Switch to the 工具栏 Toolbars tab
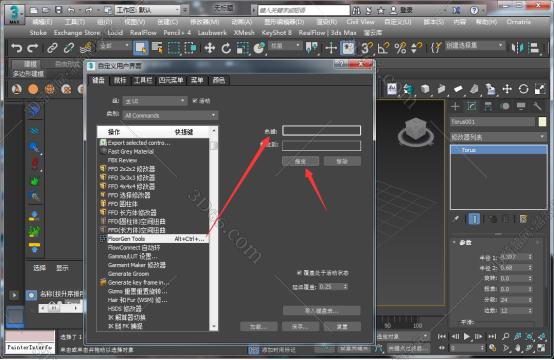The width and height of the screenshot is (554, 360). click(143, 81)
